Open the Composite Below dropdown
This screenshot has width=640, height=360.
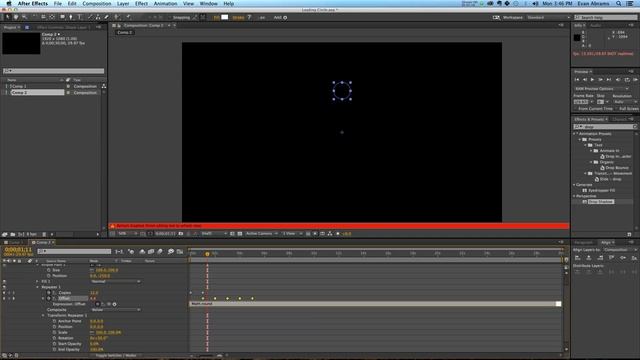(x=116, y=310)
